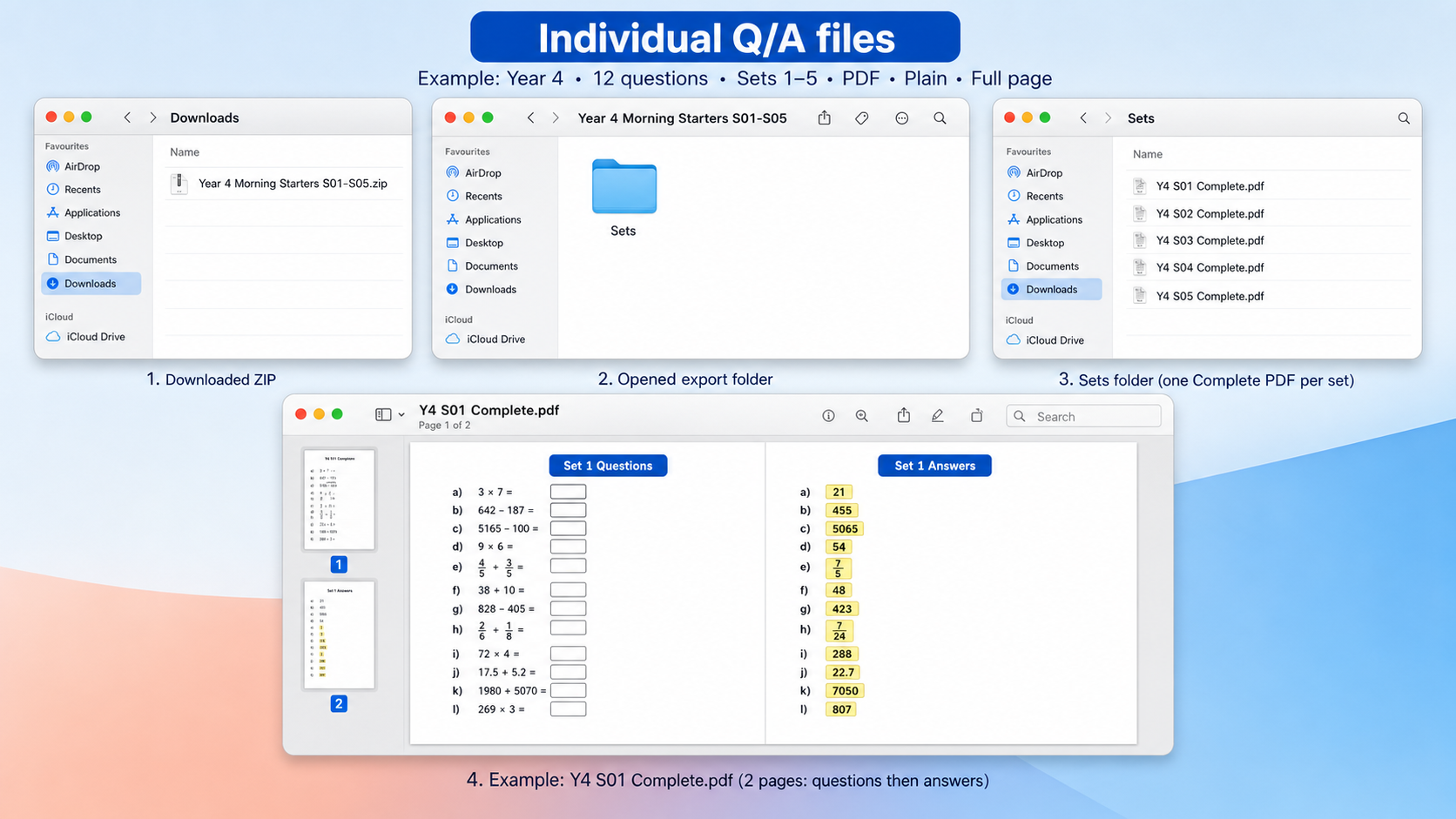Open Applications in Morning Starters window sidebar
1456x819 pixels.
[483, 220]
